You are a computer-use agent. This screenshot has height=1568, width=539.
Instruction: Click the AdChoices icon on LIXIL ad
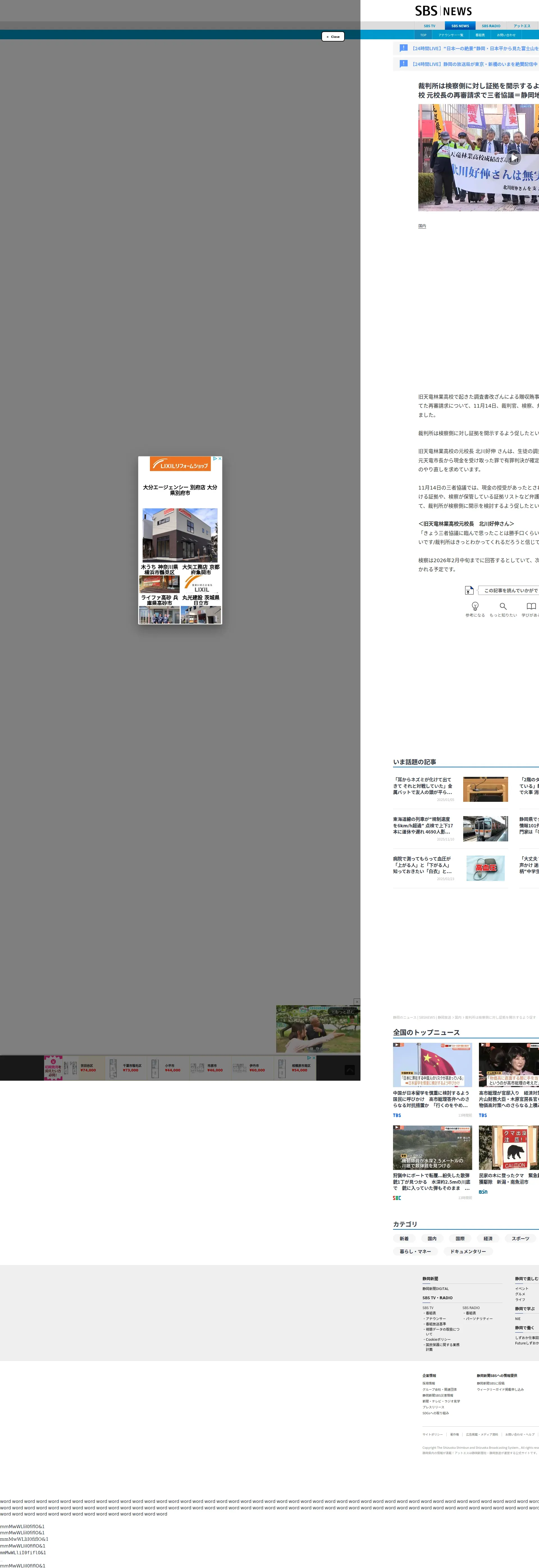coord(215,458)
